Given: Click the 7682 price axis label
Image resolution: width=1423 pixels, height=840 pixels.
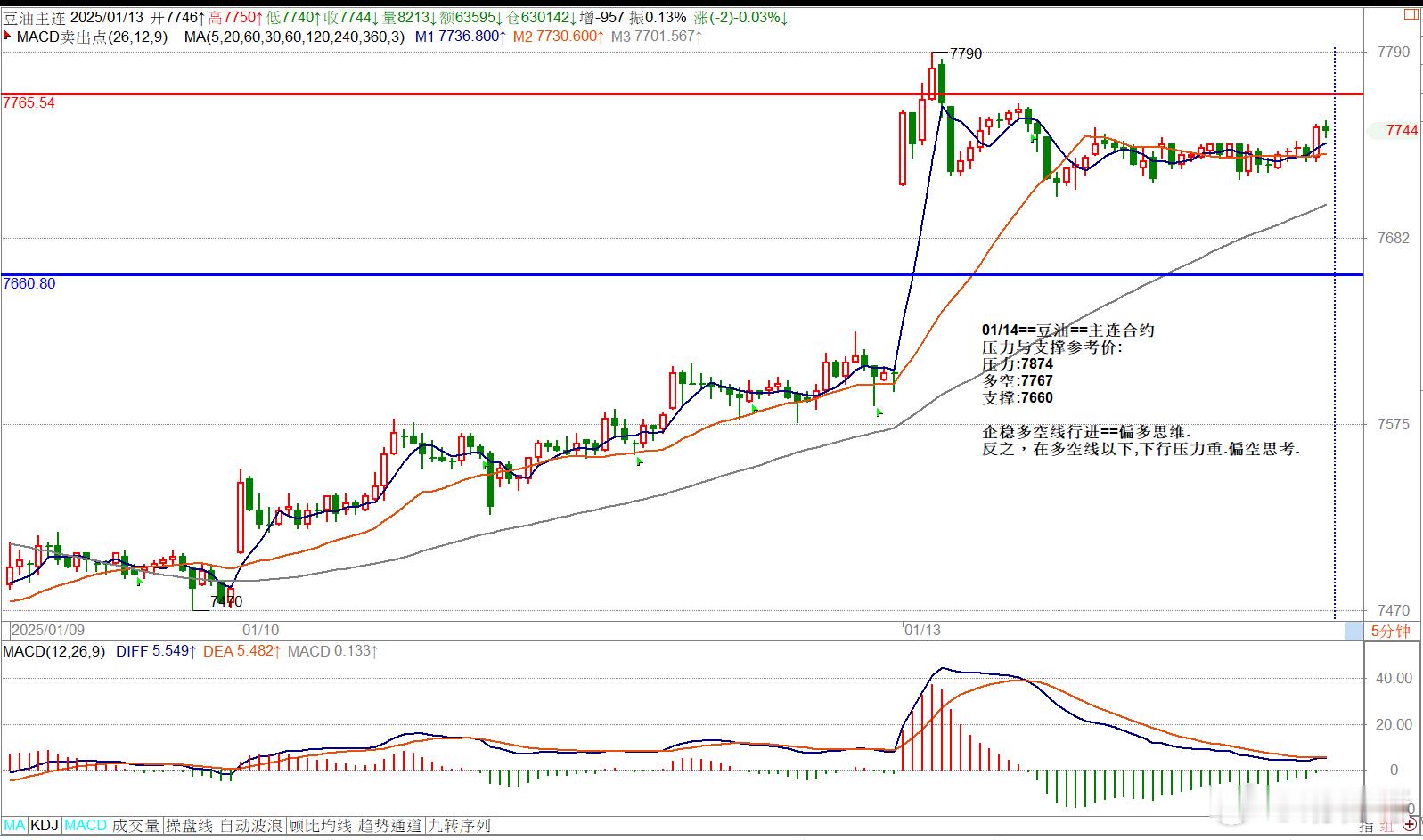Looking at the screenshot, I should 1394,238.
